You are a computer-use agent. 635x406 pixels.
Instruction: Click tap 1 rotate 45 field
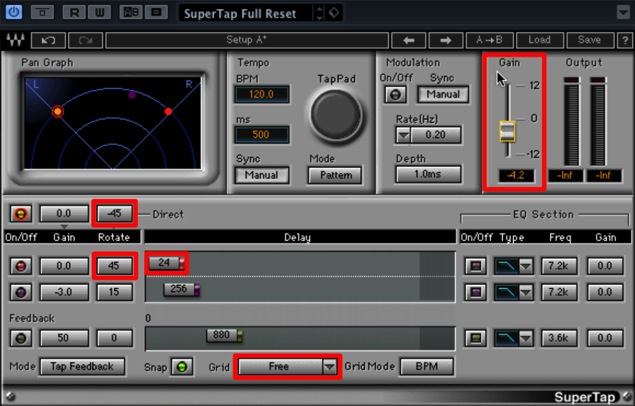pyautogui.click(x=114, y=266)
